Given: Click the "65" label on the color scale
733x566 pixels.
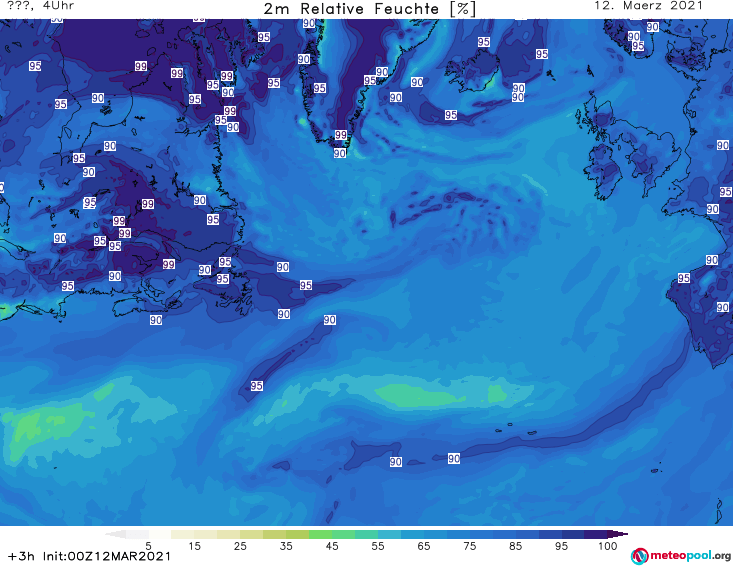Looking at the screenshot, I should coord(424,546).
